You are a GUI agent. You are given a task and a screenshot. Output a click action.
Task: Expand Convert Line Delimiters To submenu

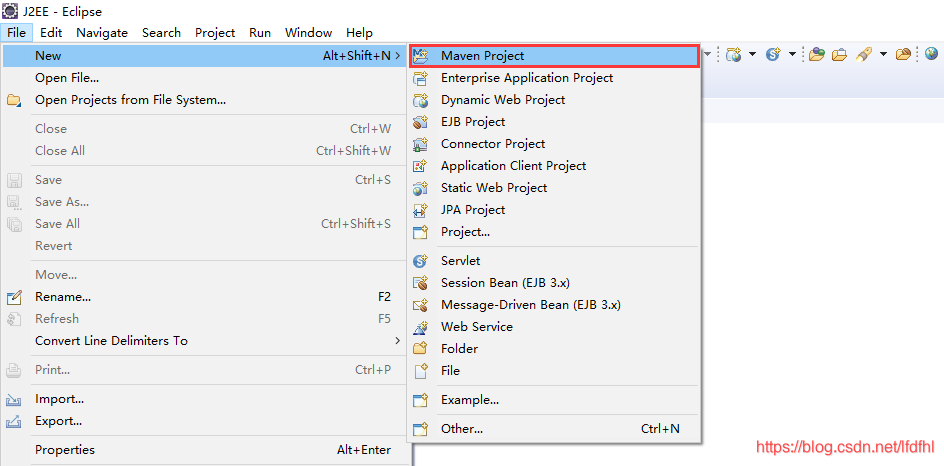(205, 341)
